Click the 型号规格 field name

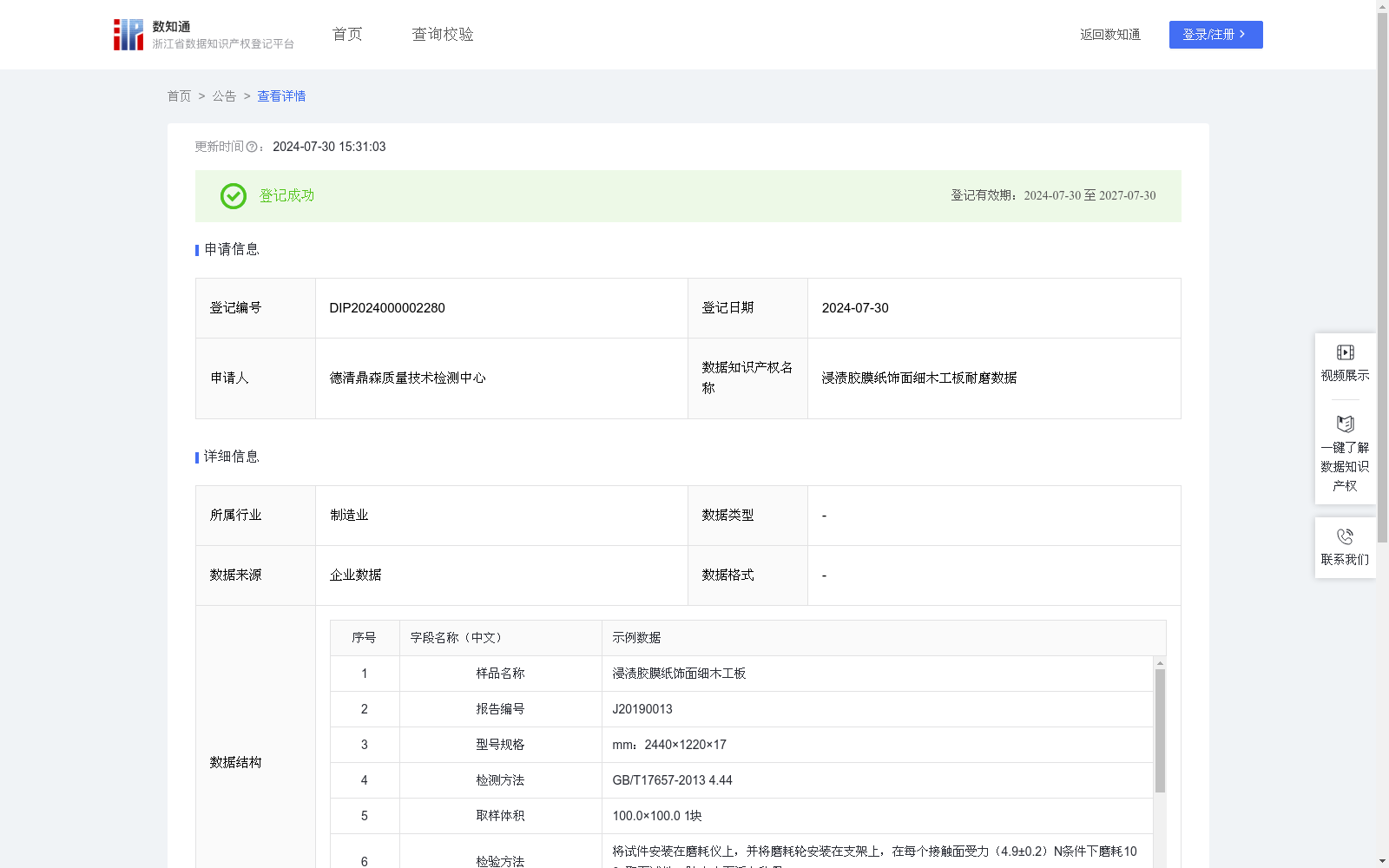(x=500, y=745)
